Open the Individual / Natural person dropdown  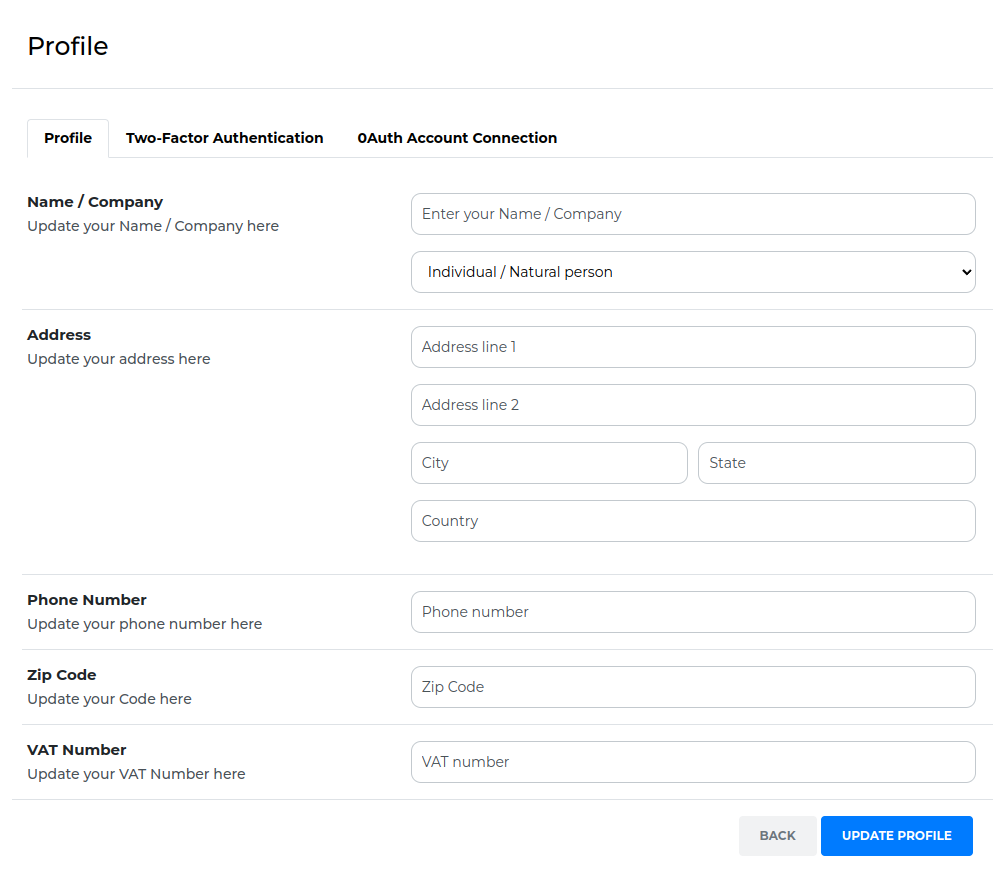(693, 272)
